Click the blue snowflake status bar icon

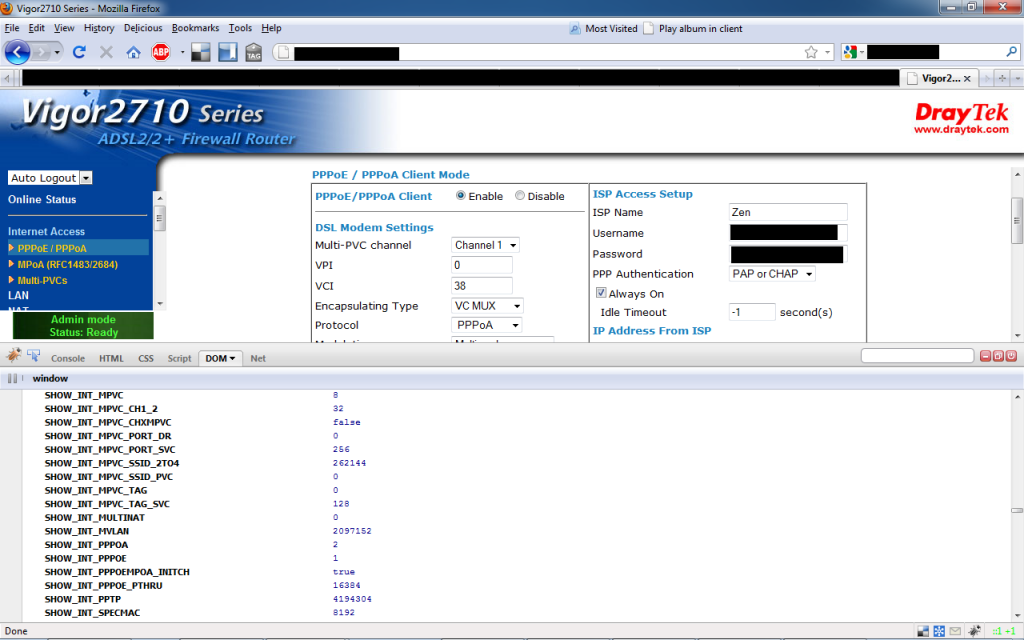pos(940,631)
